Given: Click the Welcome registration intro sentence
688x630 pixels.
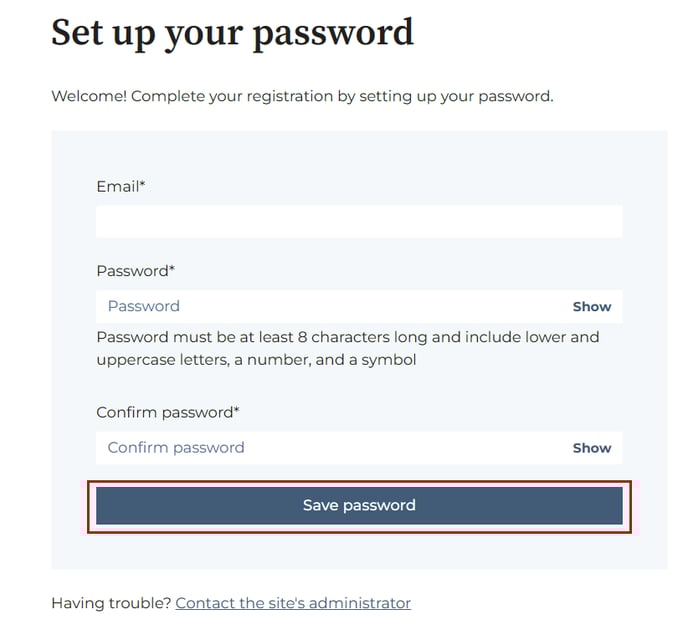Looking at the screenshot, I should [302, 96].
